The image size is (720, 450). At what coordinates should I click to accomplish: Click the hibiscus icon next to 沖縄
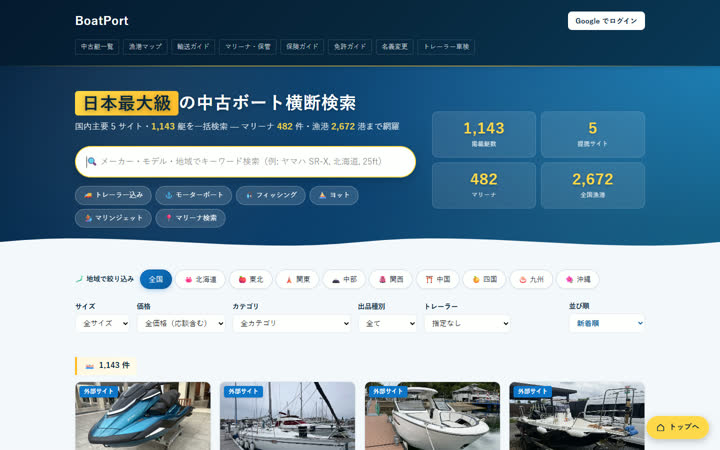[x=569, y=279]
